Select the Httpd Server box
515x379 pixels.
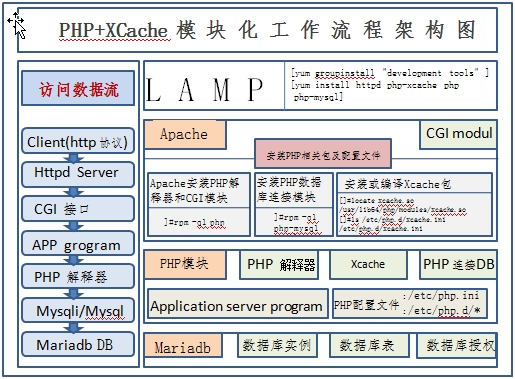pyautogui.click(x=78, y=174)
